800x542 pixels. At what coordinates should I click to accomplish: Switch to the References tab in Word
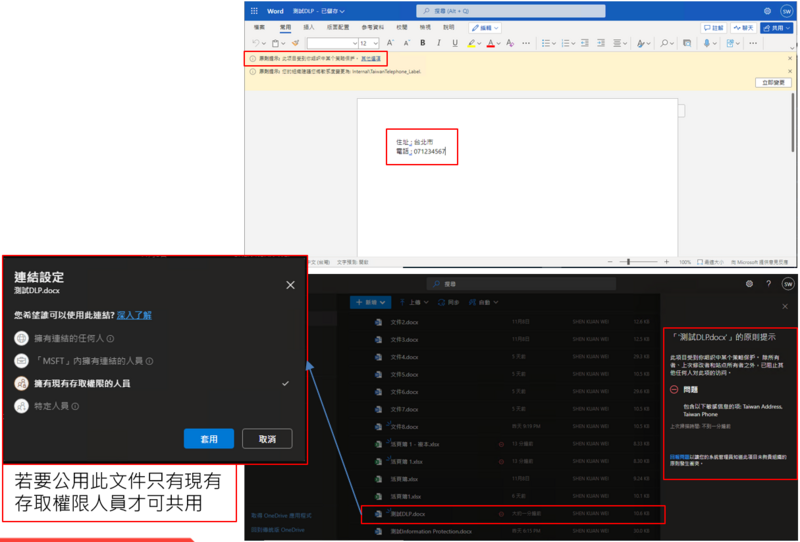[x=372, y=27]
